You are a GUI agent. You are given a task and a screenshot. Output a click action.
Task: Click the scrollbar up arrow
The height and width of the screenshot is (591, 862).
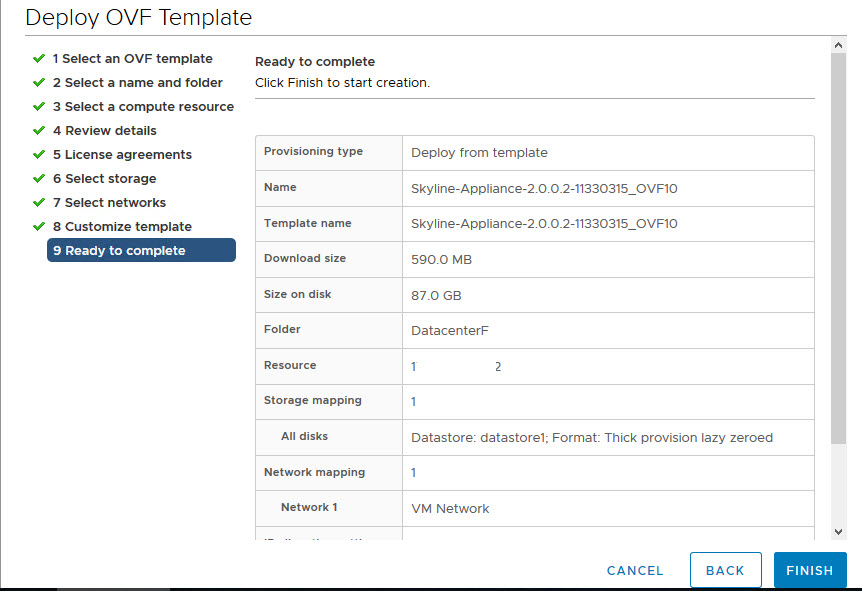point(839,45)
